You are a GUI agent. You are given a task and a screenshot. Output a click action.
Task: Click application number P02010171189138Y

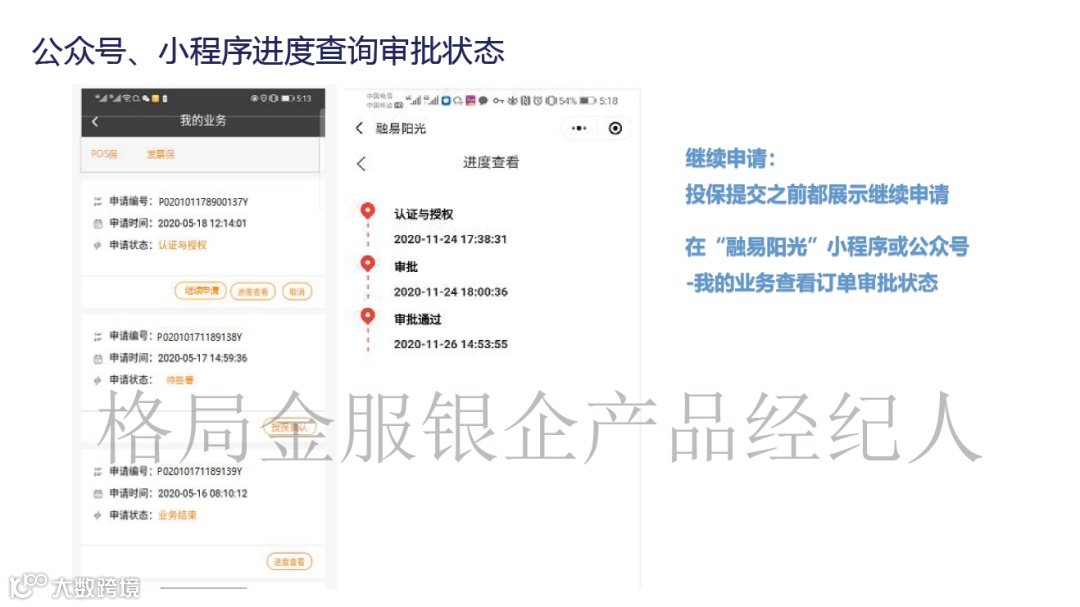click(x=200, y=337)
